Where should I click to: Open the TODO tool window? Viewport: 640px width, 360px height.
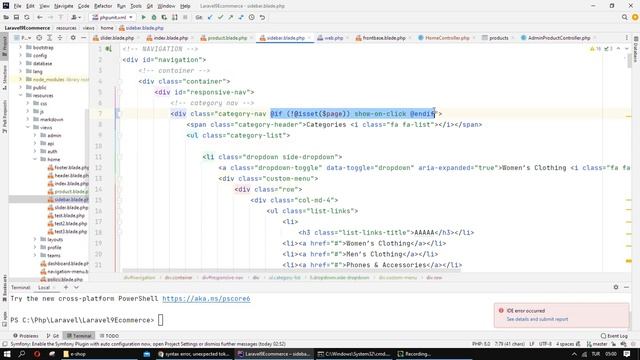pos(109,336)
